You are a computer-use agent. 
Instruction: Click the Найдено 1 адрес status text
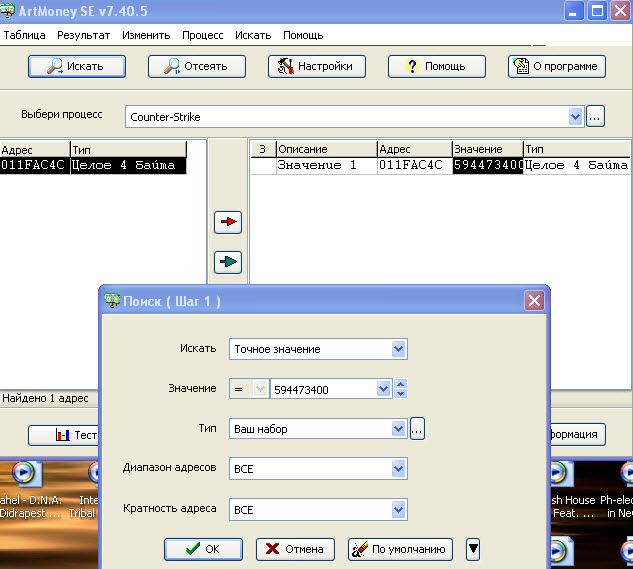coord(45,399)
